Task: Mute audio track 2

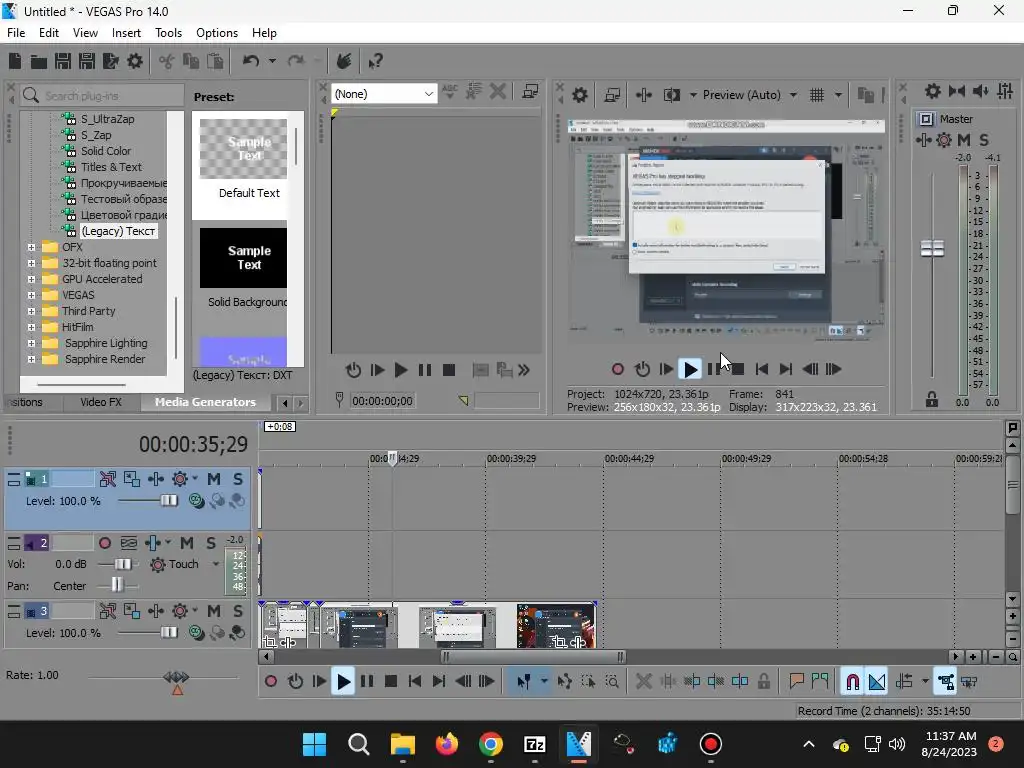Action: [x=187, y=543]
